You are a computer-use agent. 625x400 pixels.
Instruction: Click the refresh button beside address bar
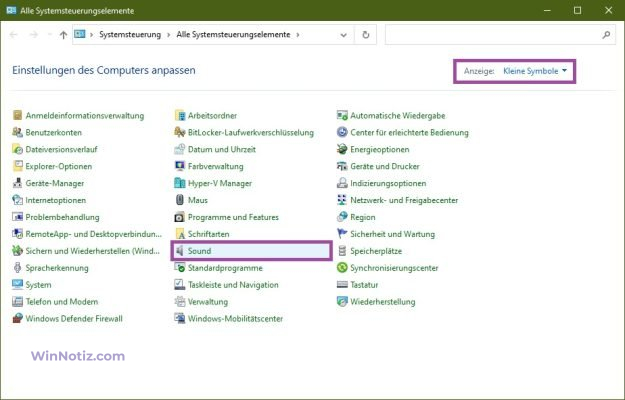(367, 34)
